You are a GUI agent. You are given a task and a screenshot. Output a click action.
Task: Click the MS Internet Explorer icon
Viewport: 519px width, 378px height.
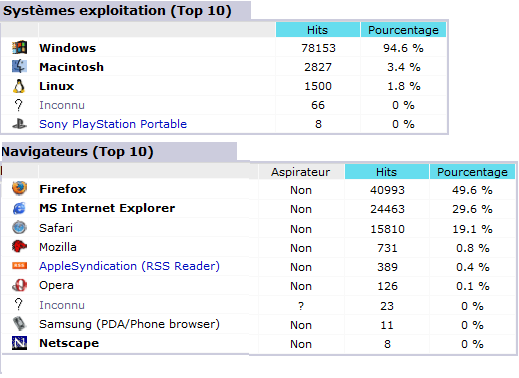(x=19, y=208)
